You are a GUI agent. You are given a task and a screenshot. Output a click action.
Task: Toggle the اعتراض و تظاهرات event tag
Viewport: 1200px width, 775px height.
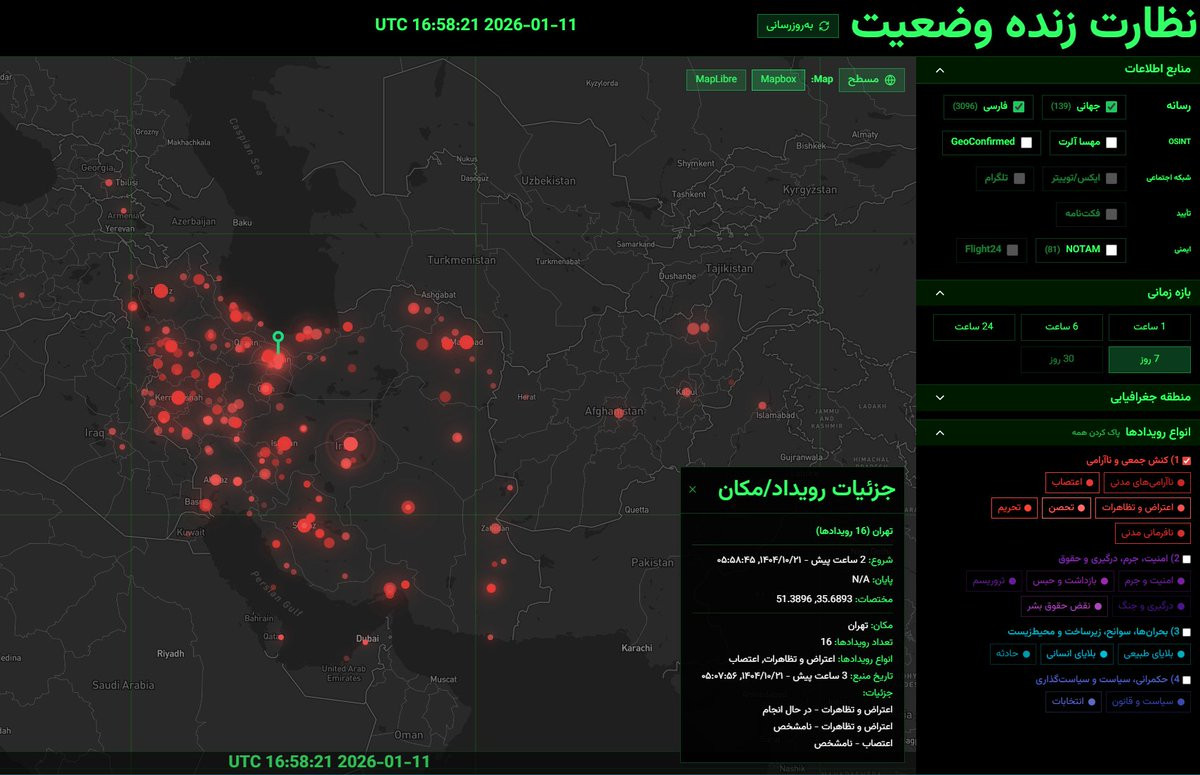(x=1145, y=508)
